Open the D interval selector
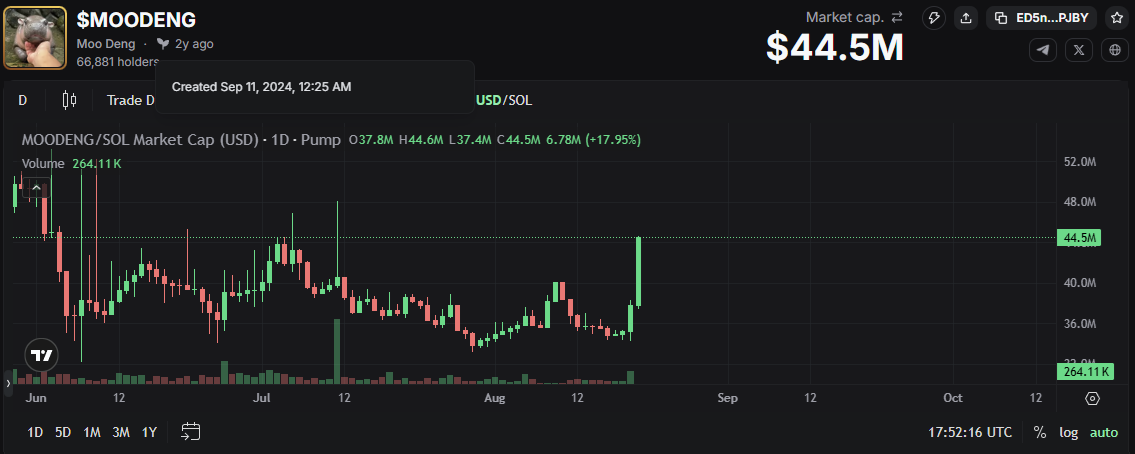This screenshot has height=454, width=1135. point(22,100)
